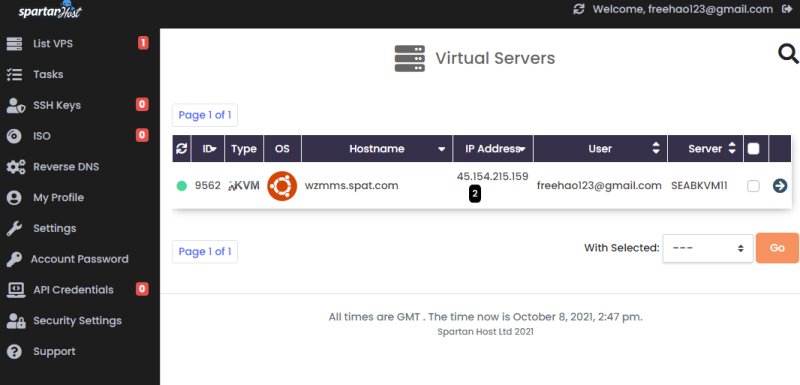
Task: Click the SSH Keys user-shield icon
Action: 15,106
